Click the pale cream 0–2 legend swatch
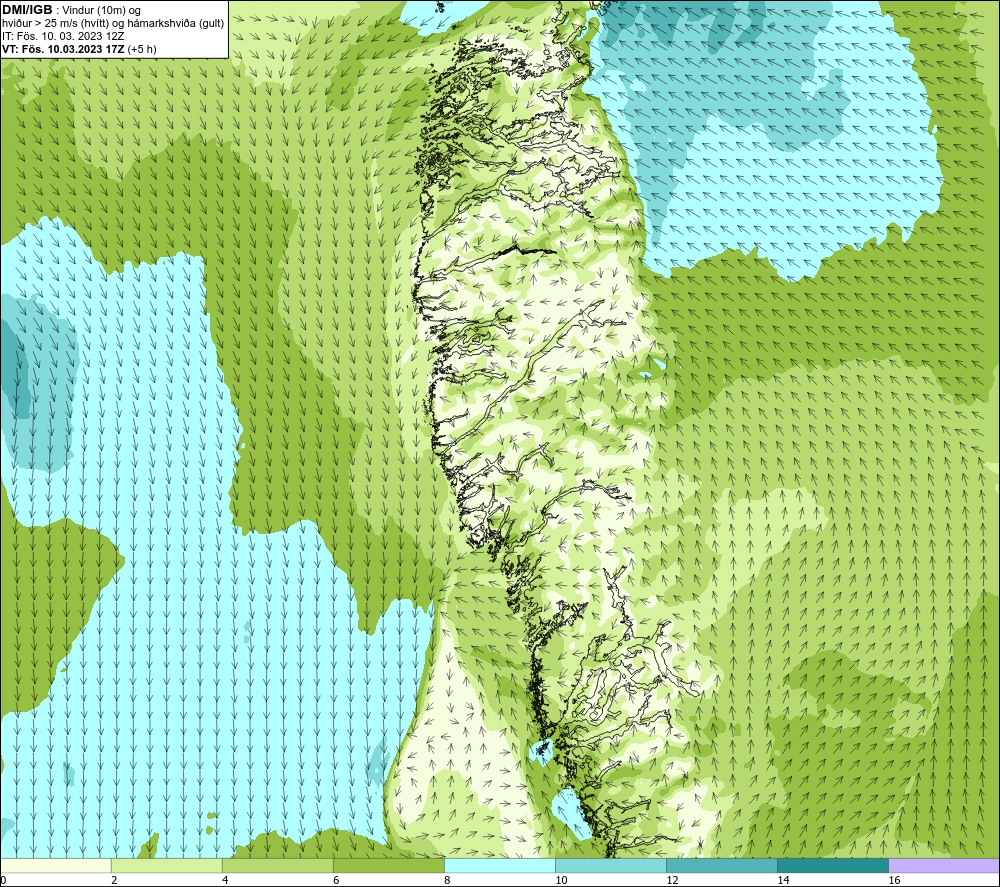Screen dimensions: 1000x887 56,866
